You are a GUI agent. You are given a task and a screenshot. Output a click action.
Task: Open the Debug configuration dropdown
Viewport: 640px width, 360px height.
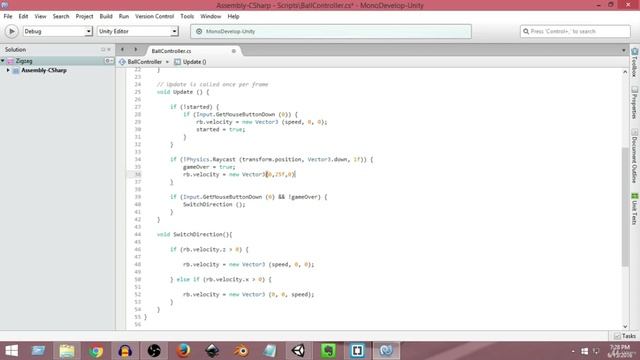coord(58,31)
